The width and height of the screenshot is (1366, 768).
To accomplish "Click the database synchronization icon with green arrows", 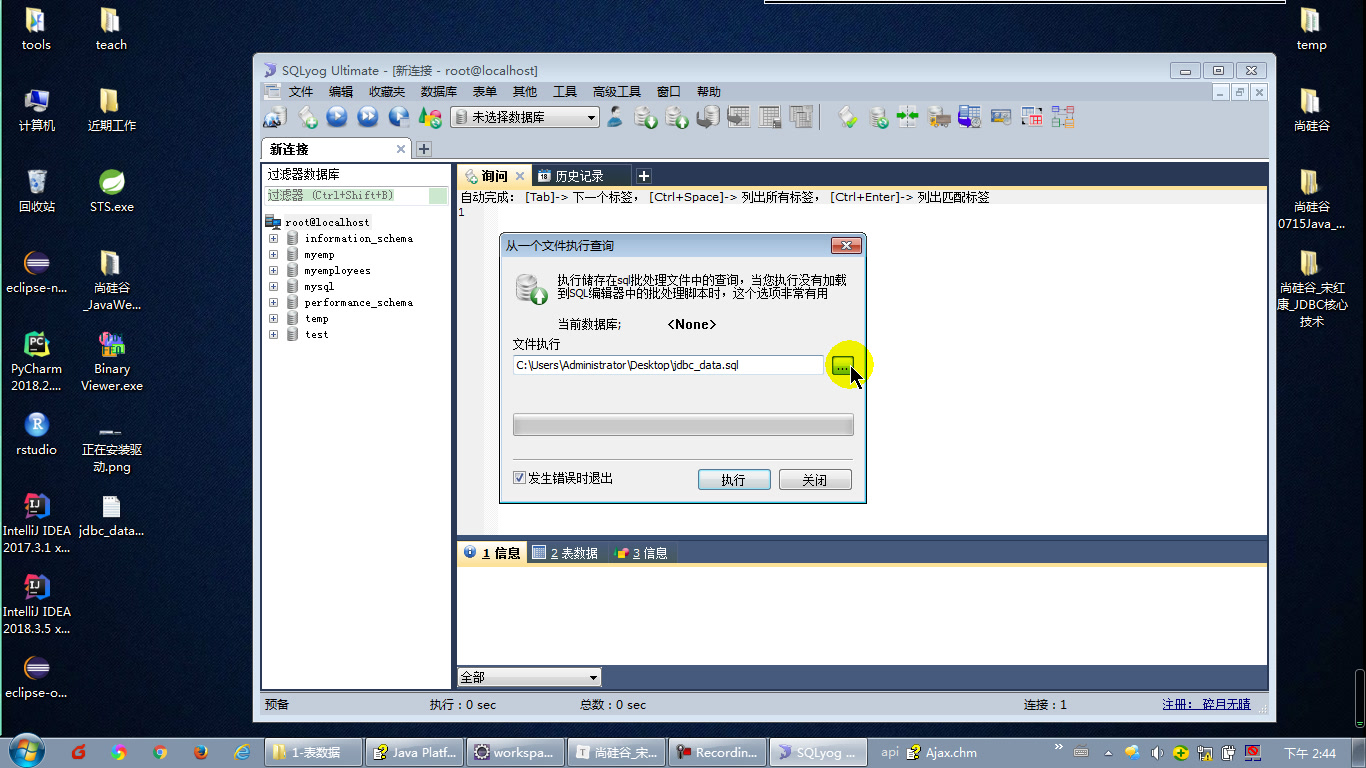I will tap(878, 117).
